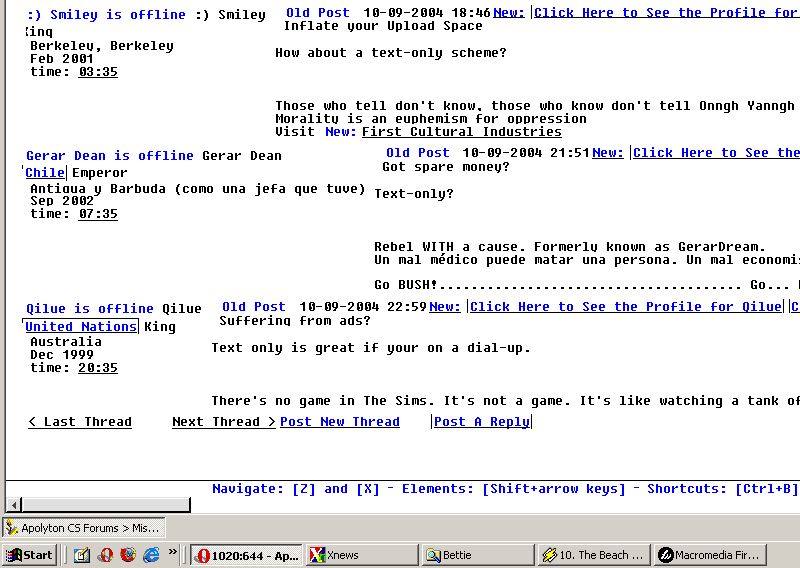
Task: Click the Post A Reply link
Action: pyautogui.click(x=482, y=422)
